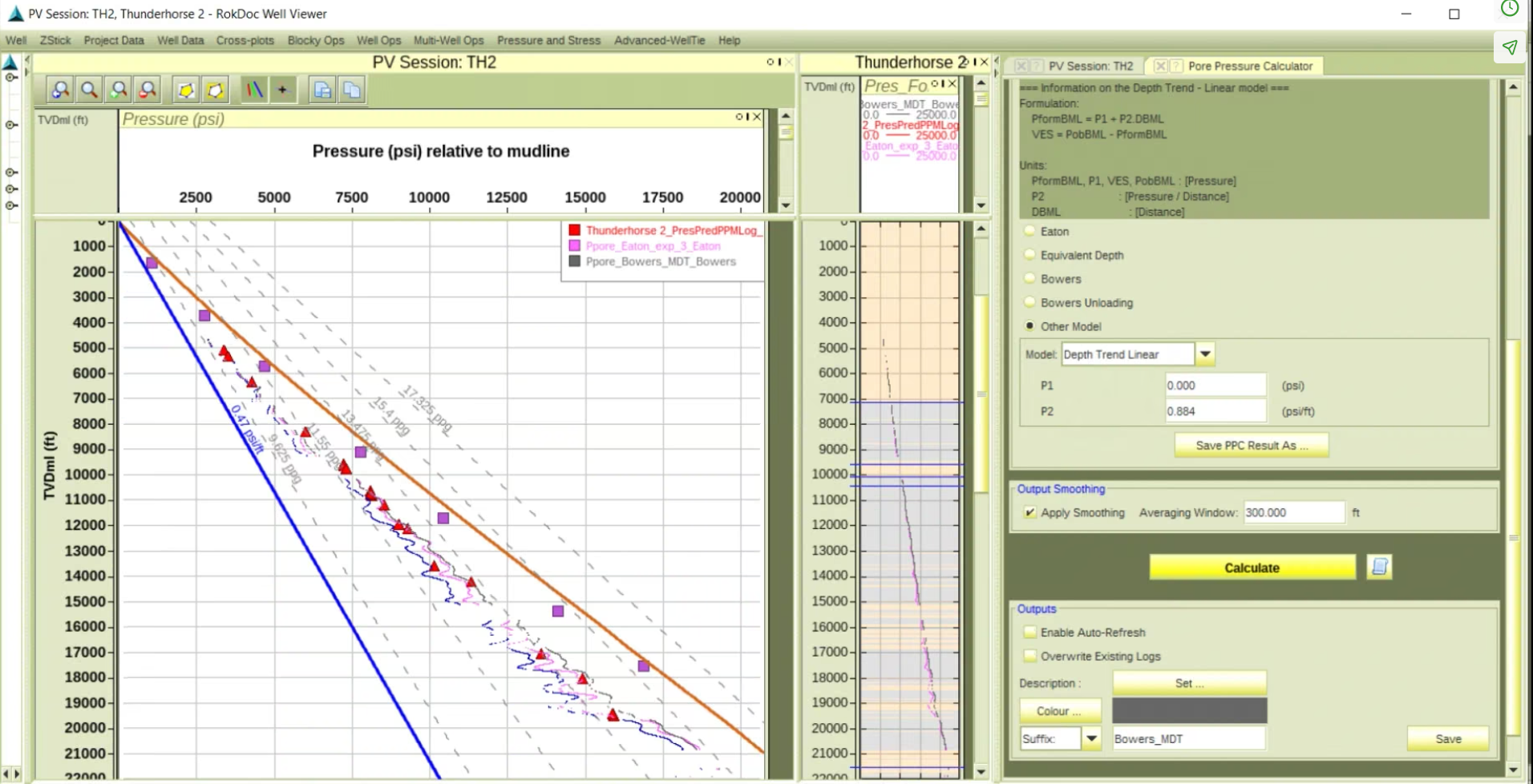Screen dimensions: 1533x784
Task: Click the RokDoc triangle logo in left strip
Action: (10, 63)
